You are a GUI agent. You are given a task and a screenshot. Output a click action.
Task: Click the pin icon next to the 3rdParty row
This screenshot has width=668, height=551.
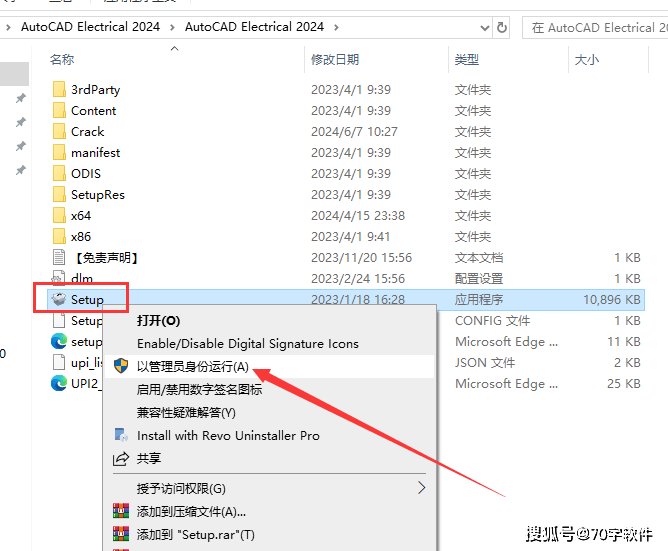click(x=20, y=98)
